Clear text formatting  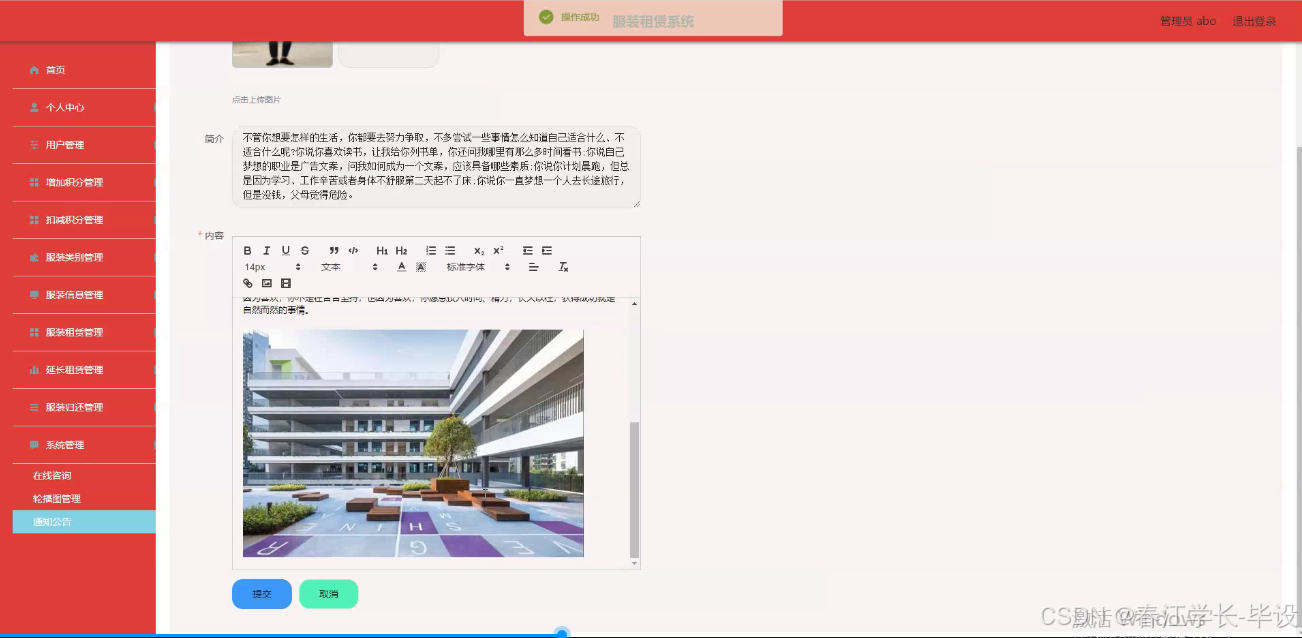tap(563, 267)
